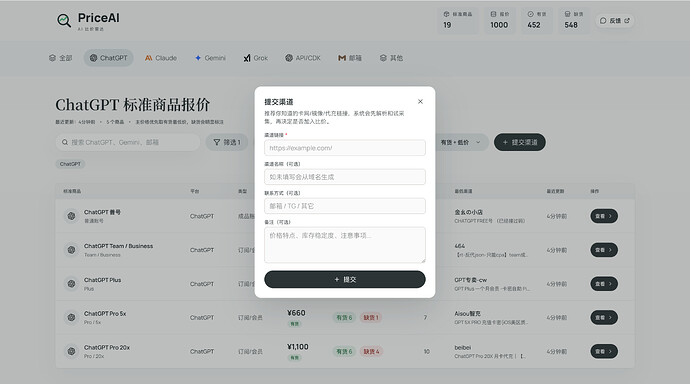Focus the channel link field with https://example.com/ placeholder

coord(345,148)
